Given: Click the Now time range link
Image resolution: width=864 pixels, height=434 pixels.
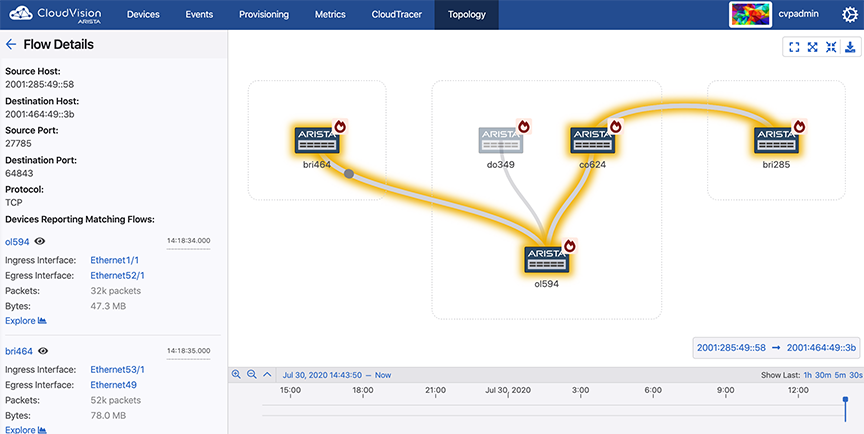Looking at the screenshot, I should click(383, 375).
